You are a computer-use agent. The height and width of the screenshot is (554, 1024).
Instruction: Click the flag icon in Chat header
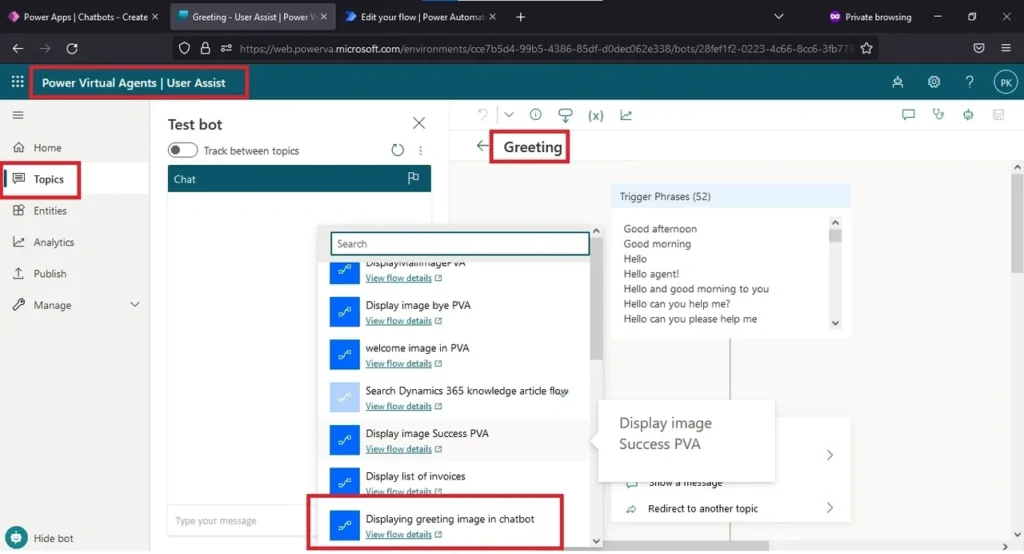click(413, 178)
